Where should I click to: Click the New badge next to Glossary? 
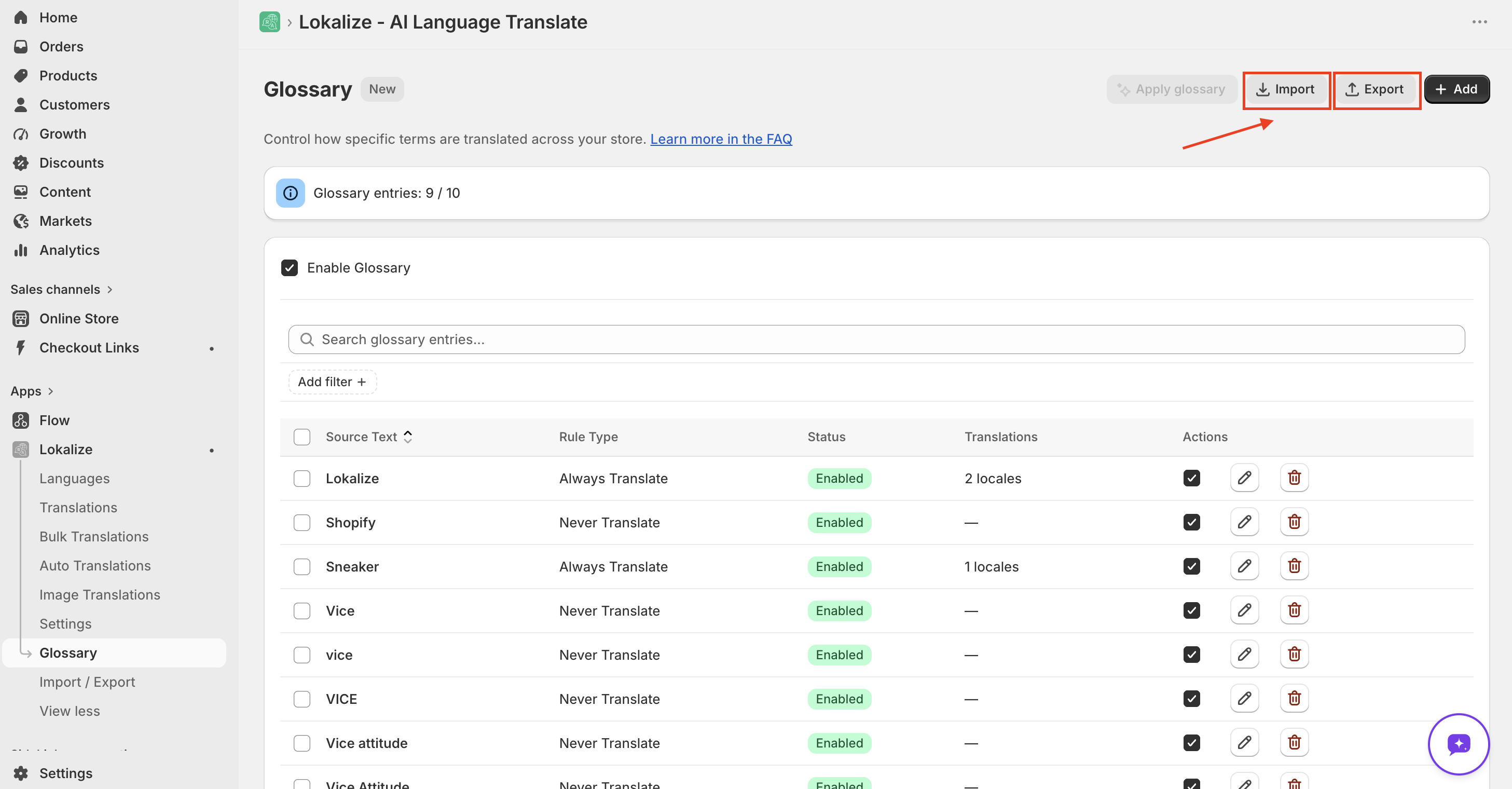coord(382,89)
